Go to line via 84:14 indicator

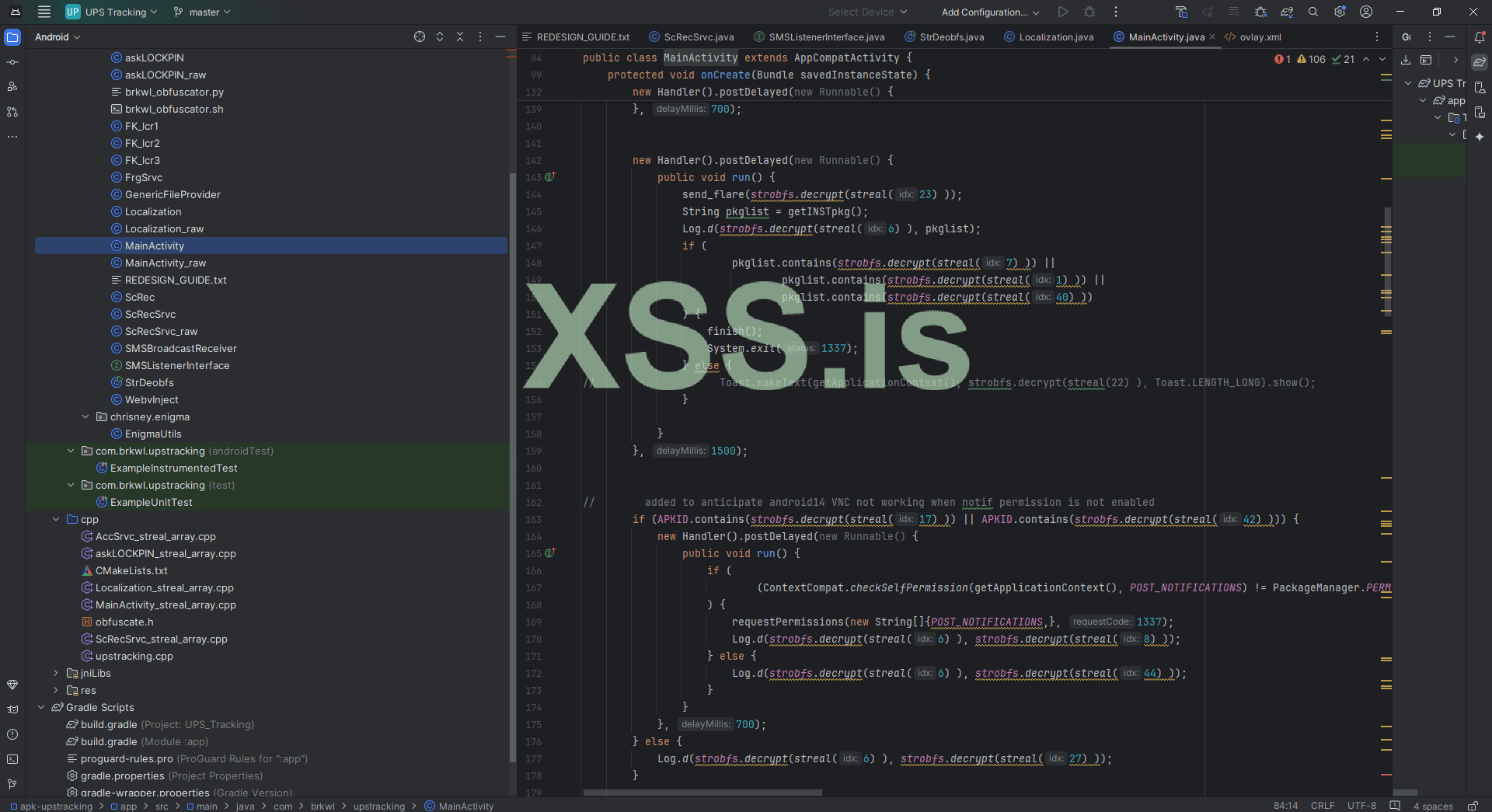pyautogui.click(x=1286, y=806)
